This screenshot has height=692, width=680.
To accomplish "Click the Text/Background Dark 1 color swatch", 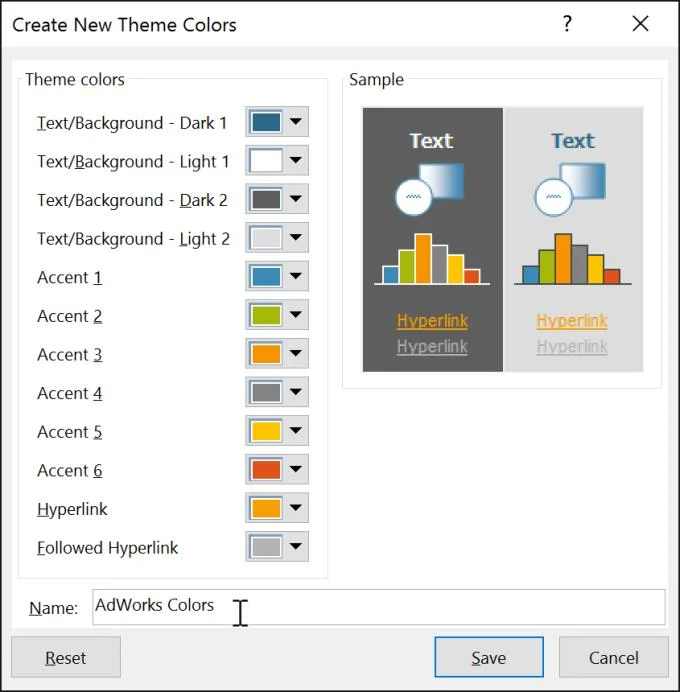I will pyautogui.click(x=266, y=122).
